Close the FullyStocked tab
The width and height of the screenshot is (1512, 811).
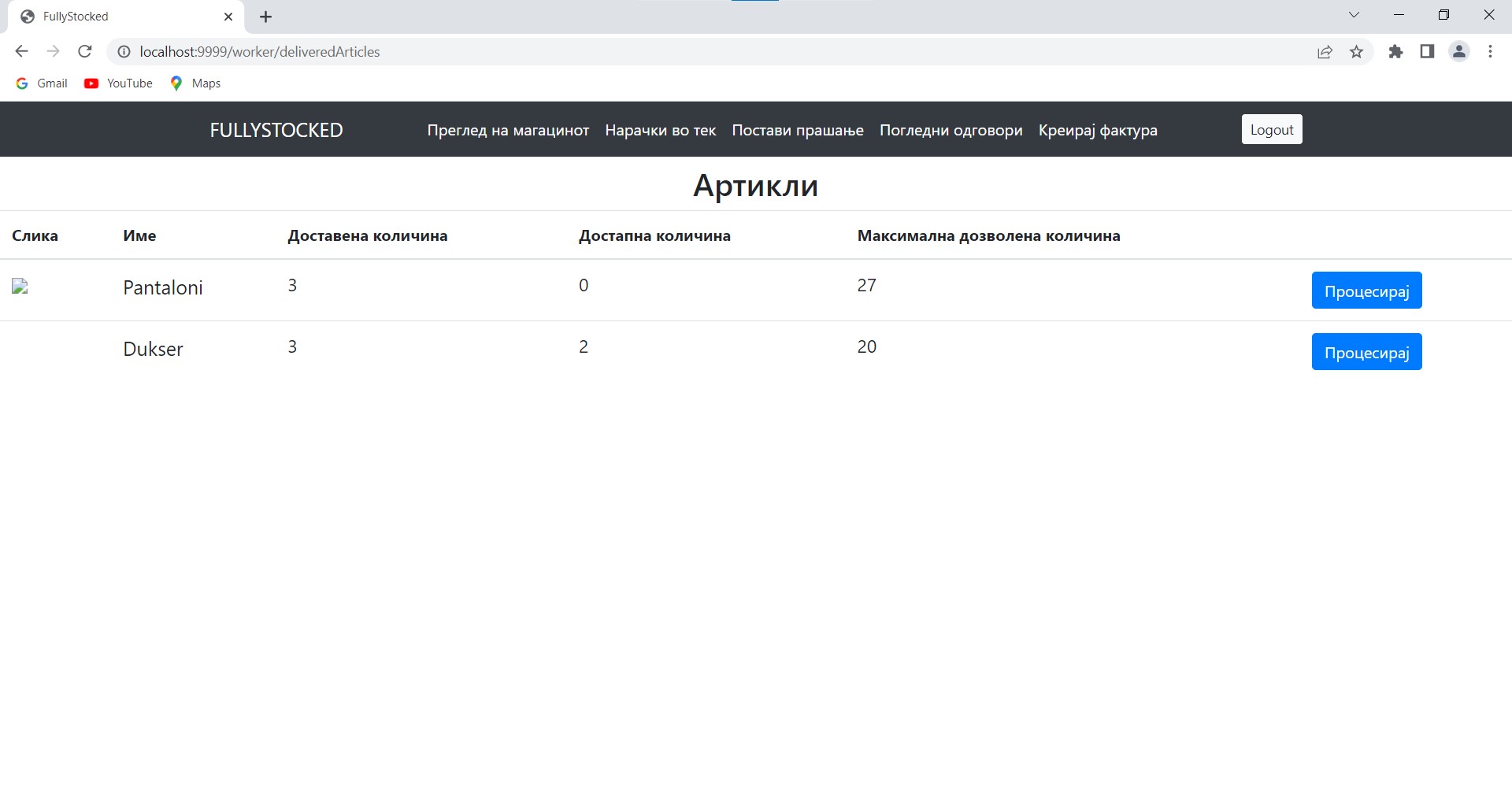click(x=228, y=17)
